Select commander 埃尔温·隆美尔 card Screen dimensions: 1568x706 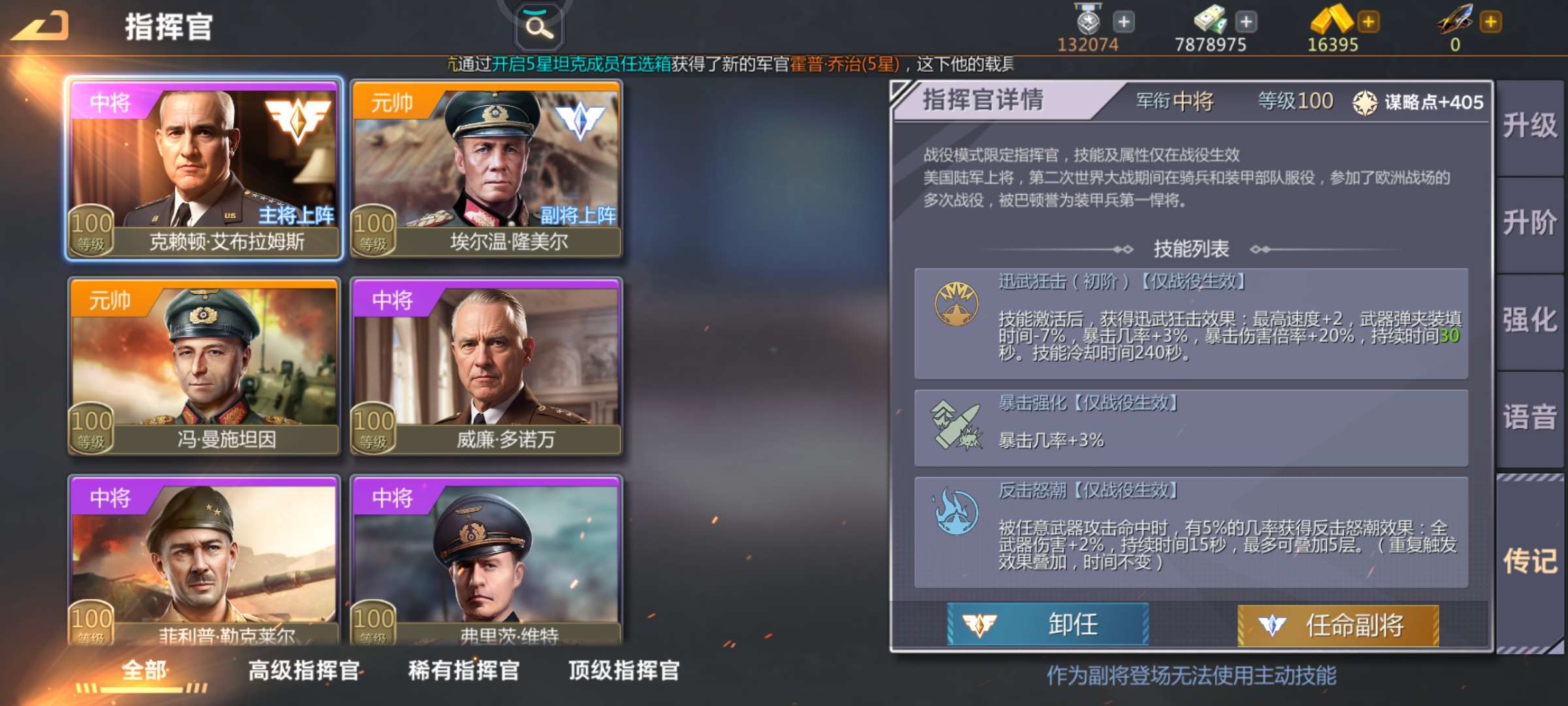pos(486,169)
